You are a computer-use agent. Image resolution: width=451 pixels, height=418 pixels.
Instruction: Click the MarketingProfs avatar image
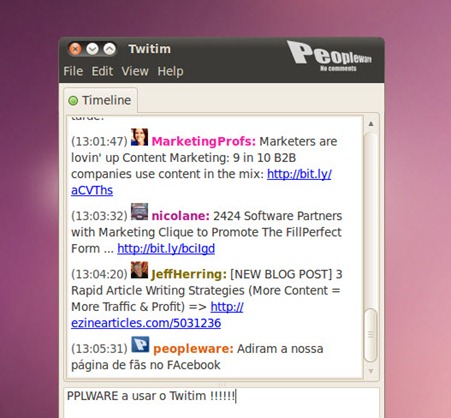point(139,137)
